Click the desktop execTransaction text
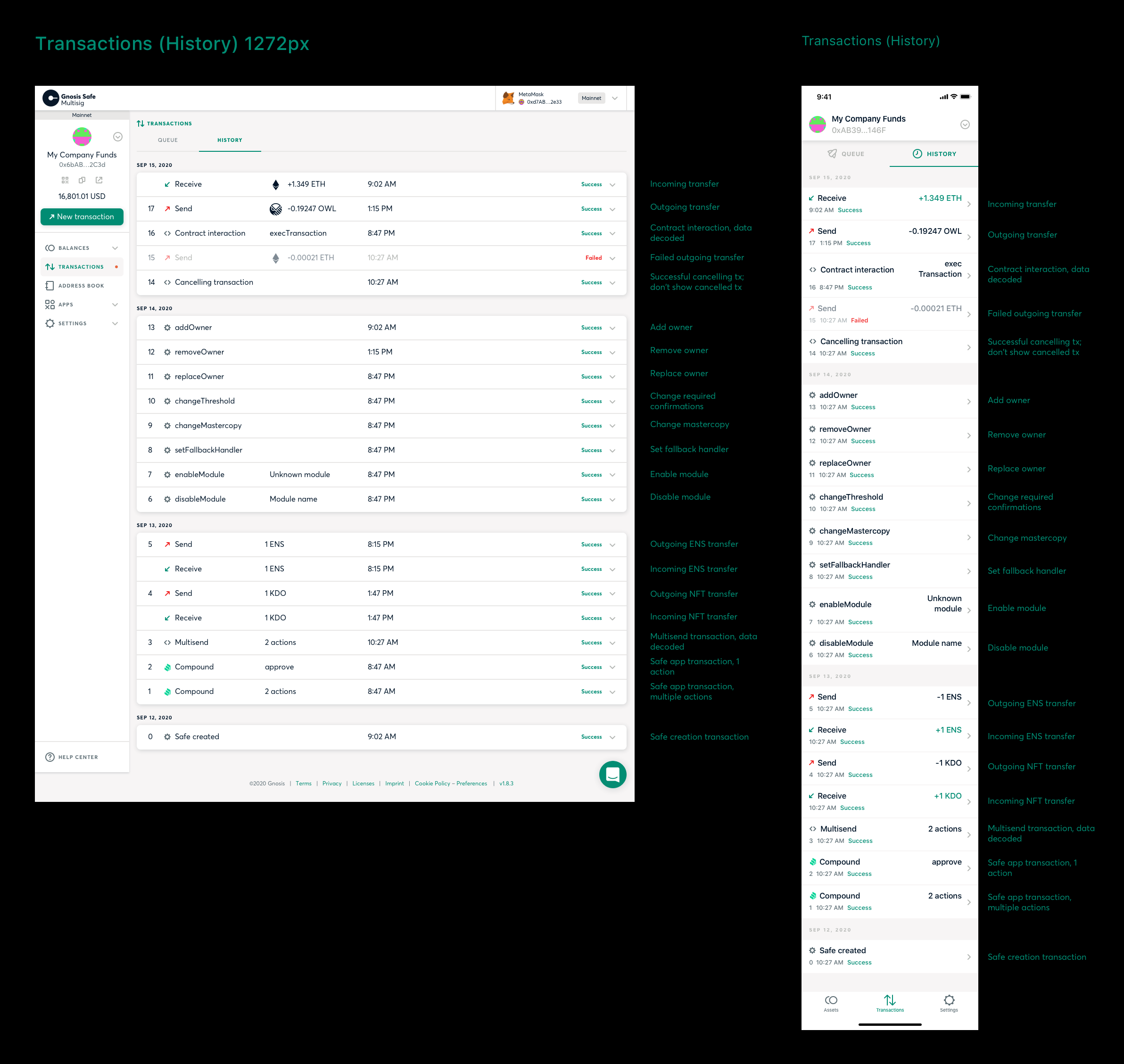Image resolution: width=1124 pixels, height=1064 pixels. 298,233
